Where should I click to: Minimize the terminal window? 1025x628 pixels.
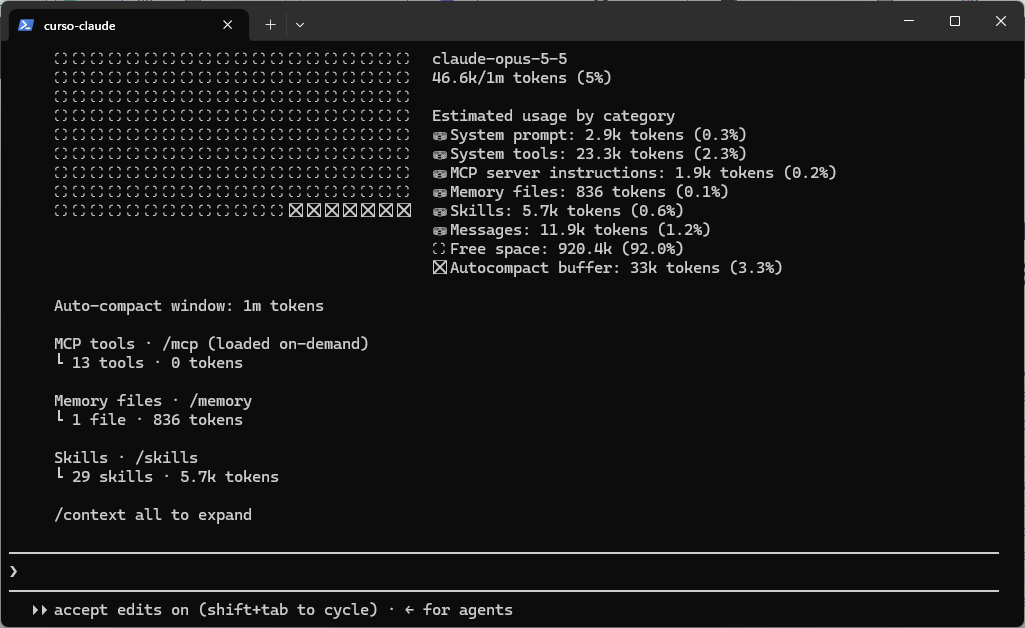click(909, 21)
